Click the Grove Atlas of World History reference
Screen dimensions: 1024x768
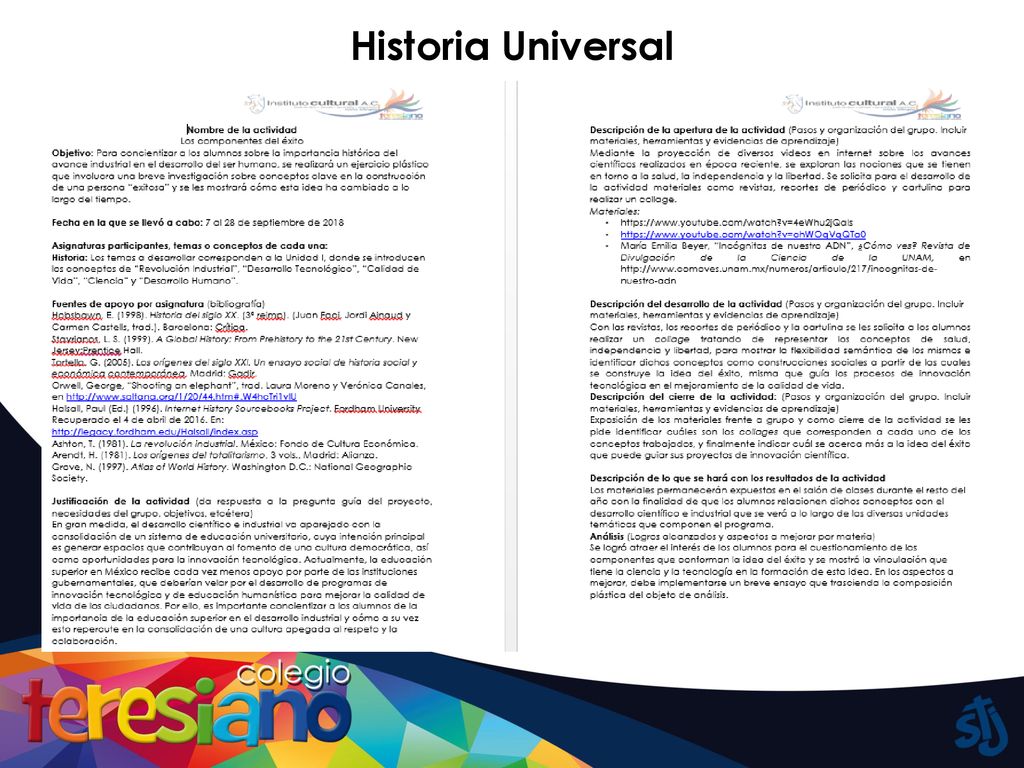(x=232, y=473)
